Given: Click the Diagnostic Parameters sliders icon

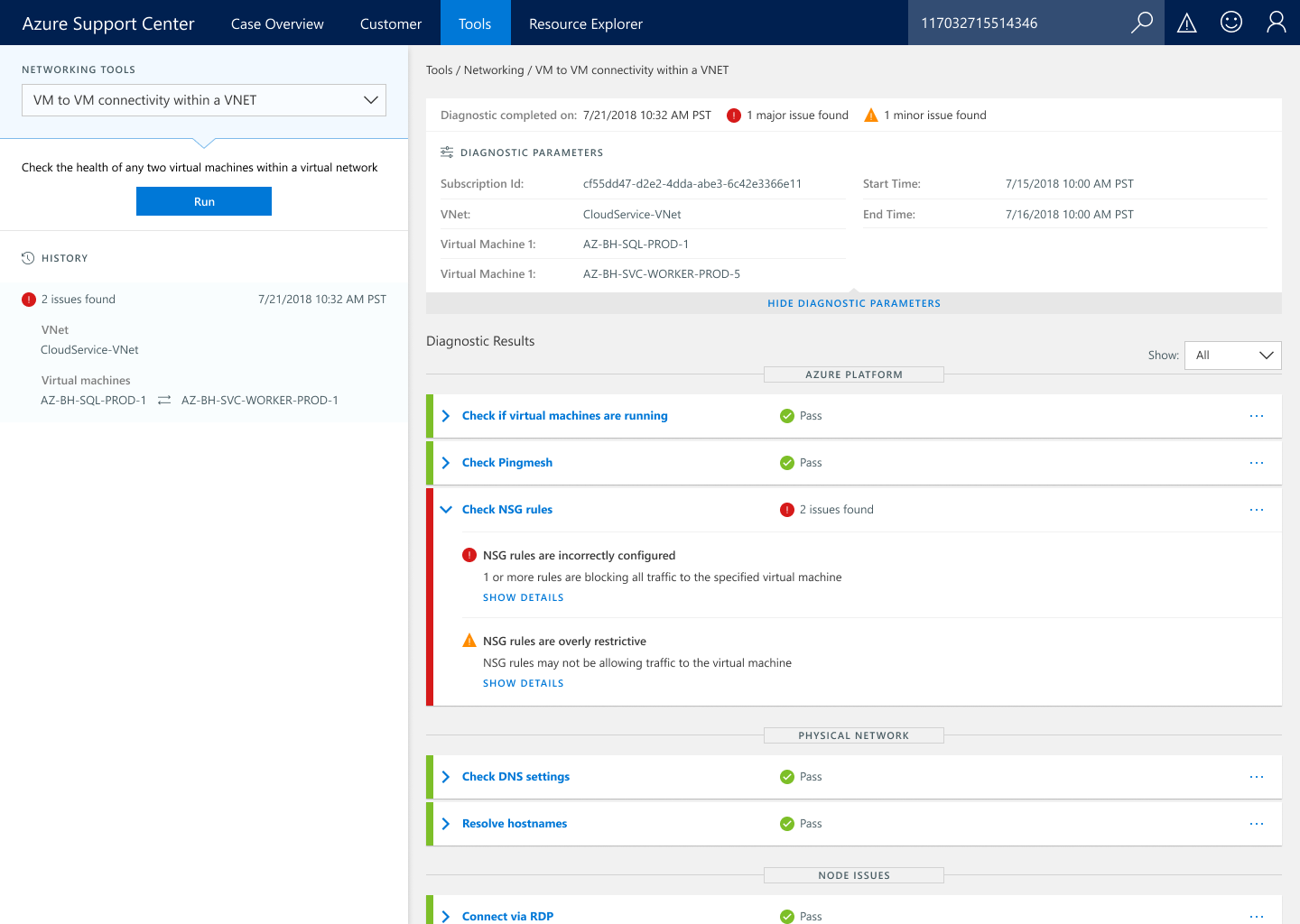Looking at the screenshot, I should (447, 152).
